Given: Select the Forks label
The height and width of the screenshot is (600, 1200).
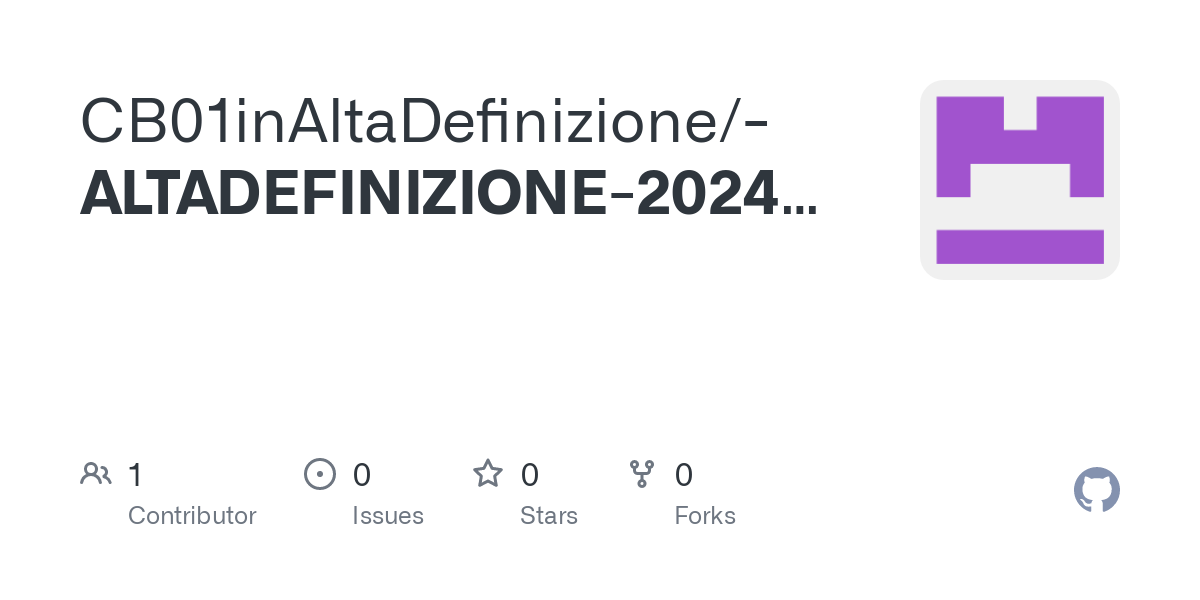Looking at the screenshot, I should pyautogui.click(x=705, y=516).
